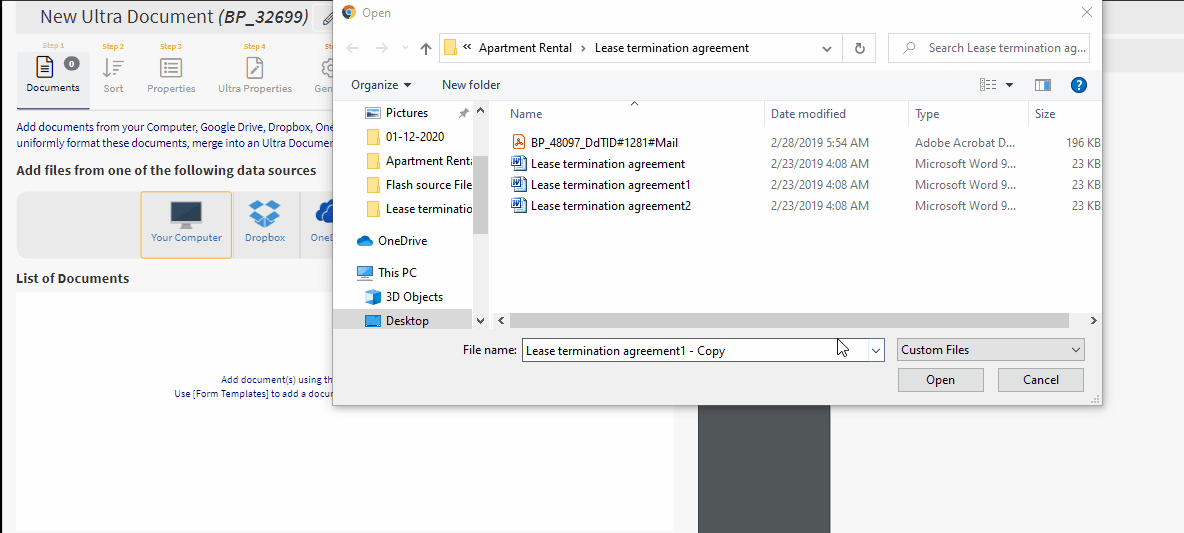Go to the Ultra Properties step
1184x533 pixels.
tap(255, 75)
